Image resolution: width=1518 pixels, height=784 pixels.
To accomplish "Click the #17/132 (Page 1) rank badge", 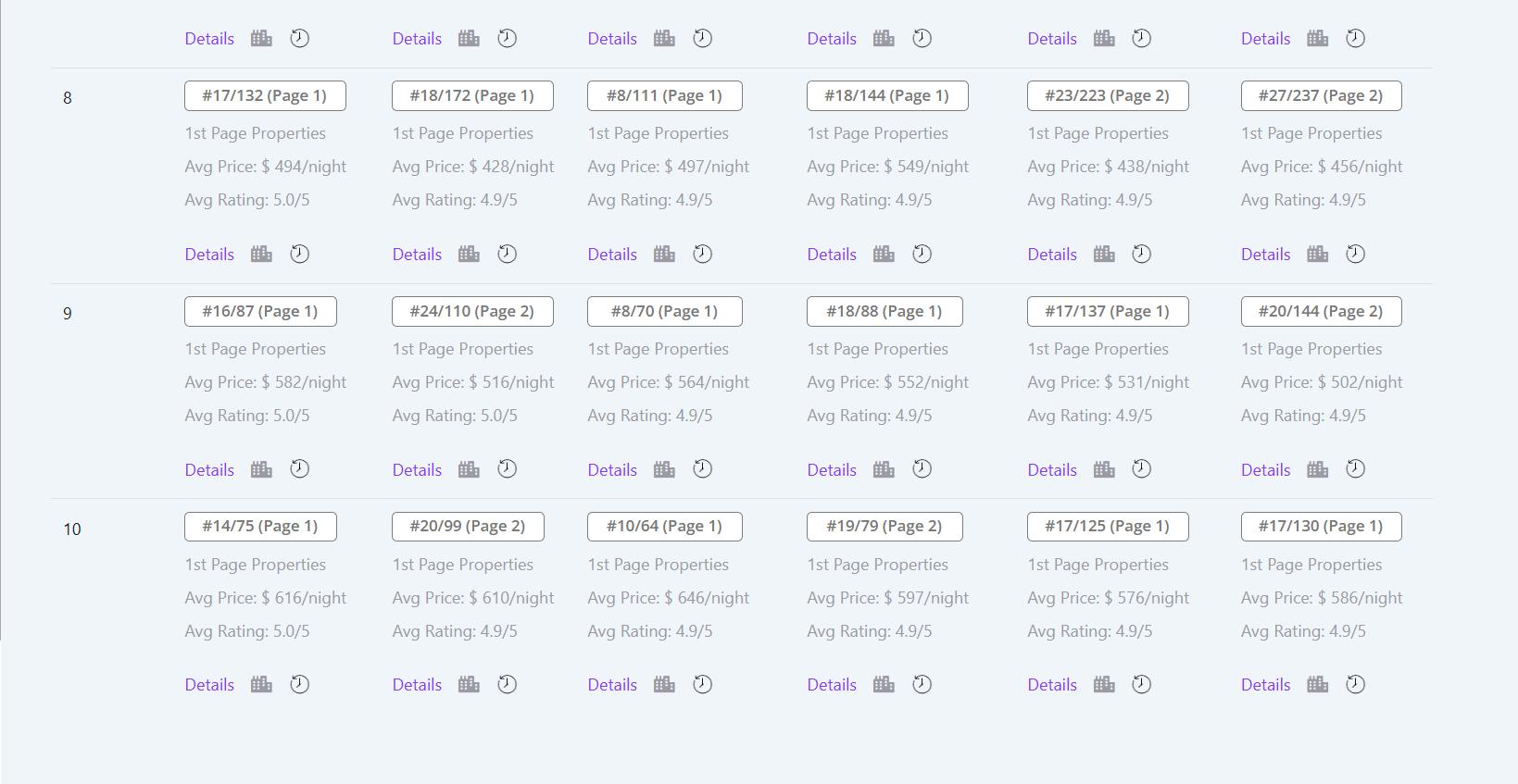I will pyautogui.click(x=265, y=95).
